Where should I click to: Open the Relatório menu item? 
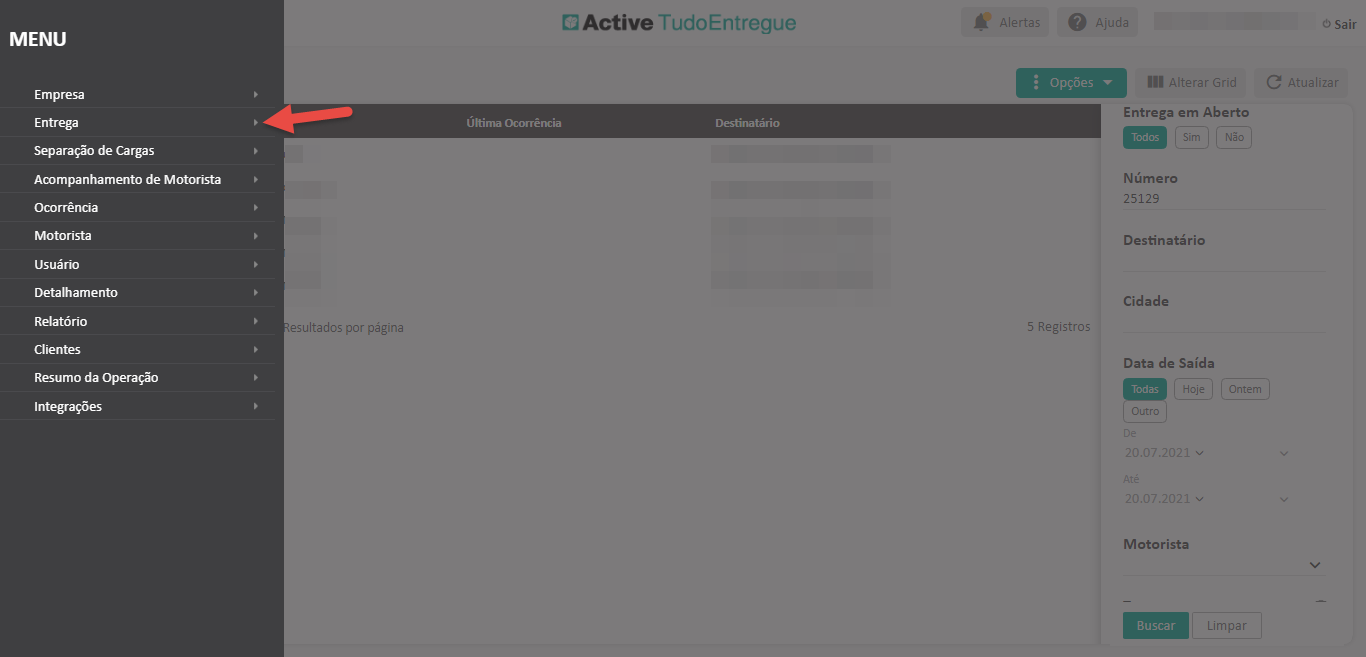click(60, 321)
